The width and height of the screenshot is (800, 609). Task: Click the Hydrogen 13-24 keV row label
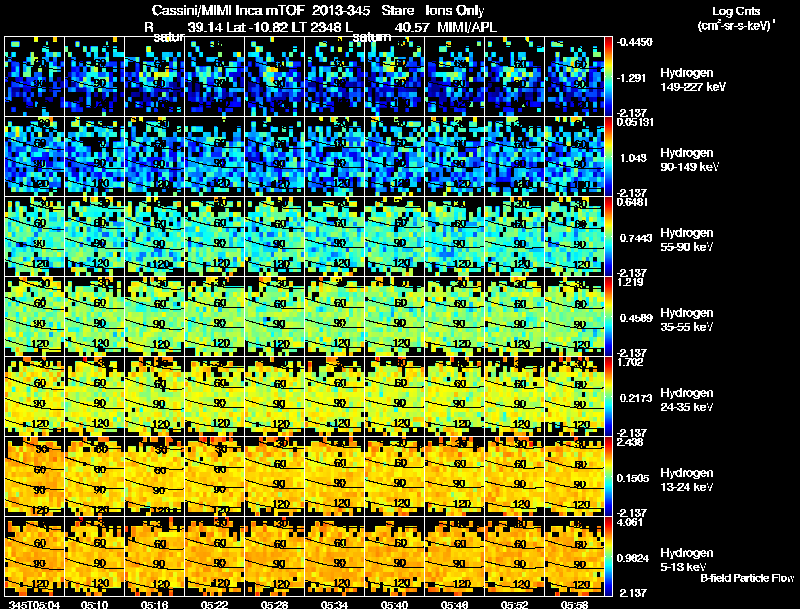coord(687,479)
